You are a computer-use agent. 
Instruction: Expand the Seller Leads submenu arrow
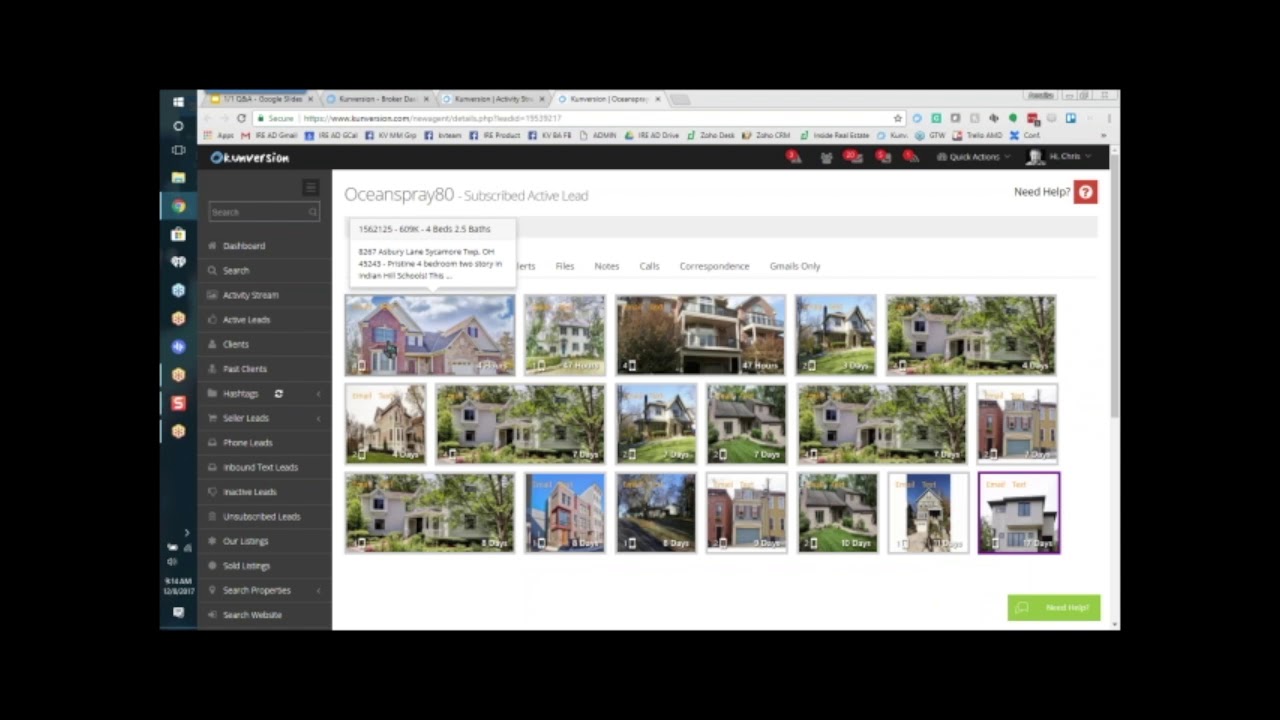pyautogui.click(x=319, y=418)
